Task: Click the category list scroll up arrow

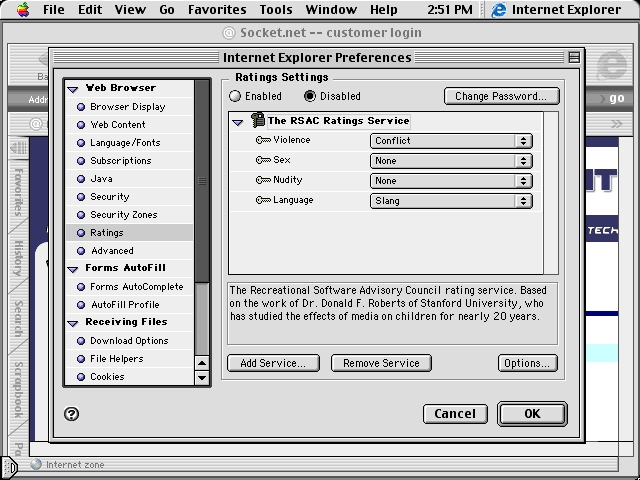Action: point(202,362)
